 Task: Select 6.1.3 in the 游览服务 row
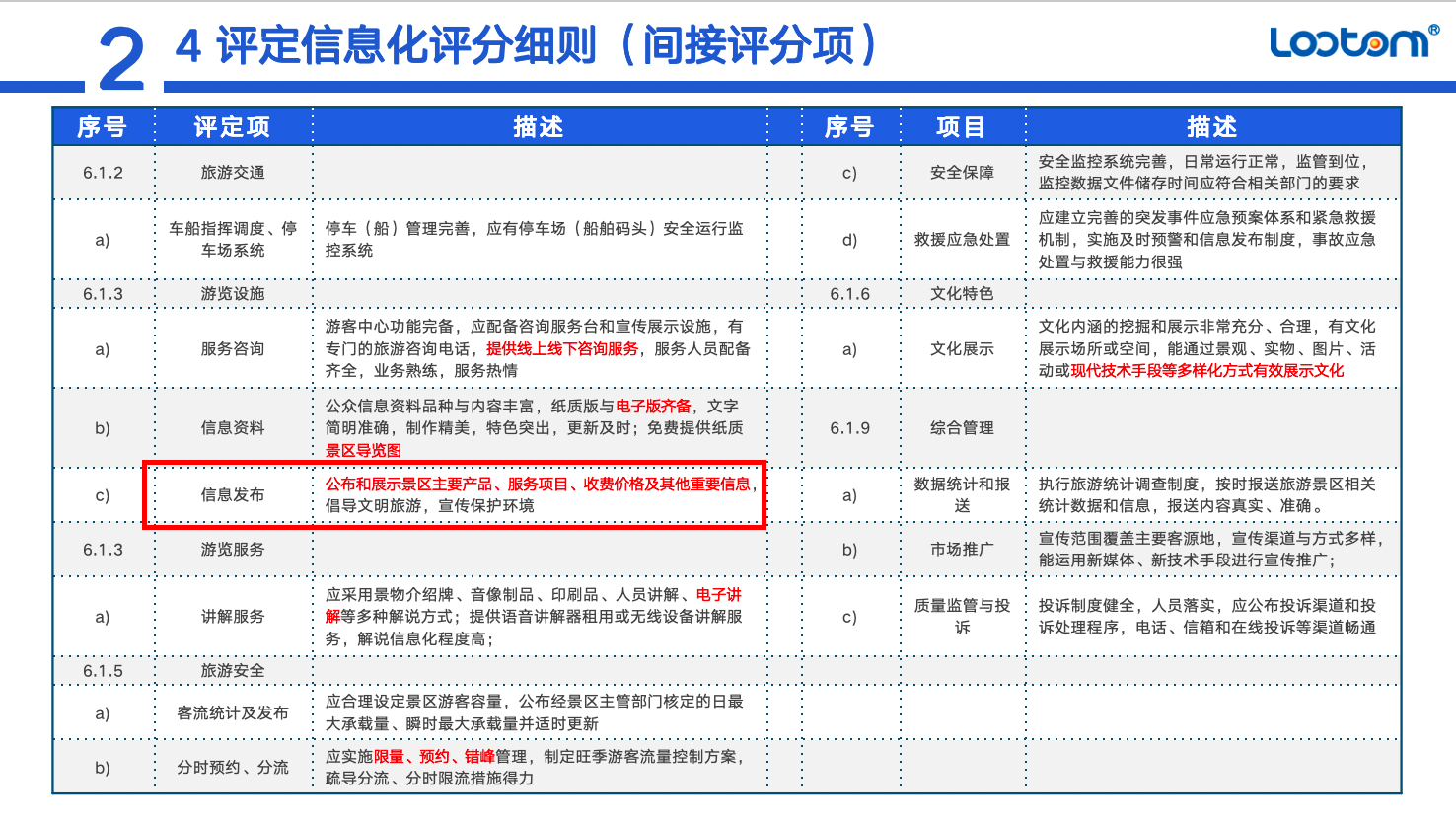tap(103, 550)
